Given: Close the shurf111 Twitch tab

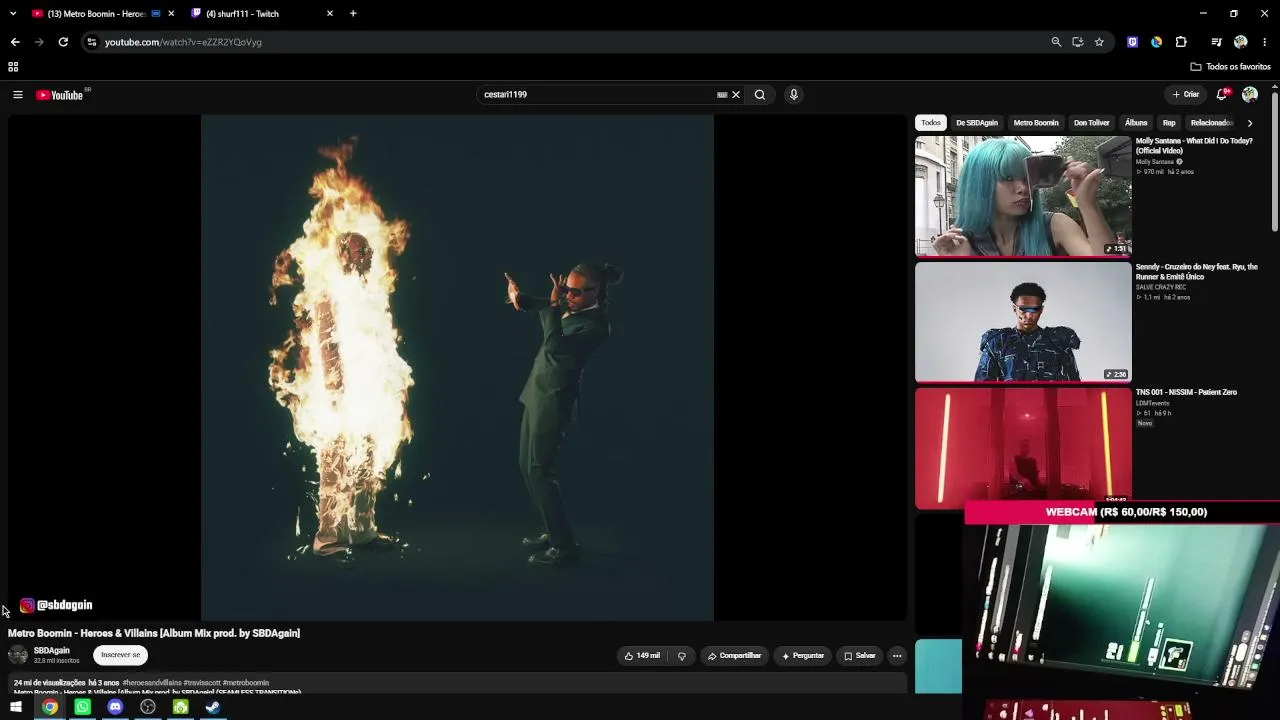Looking at the screenshot, I should point(330,14).
